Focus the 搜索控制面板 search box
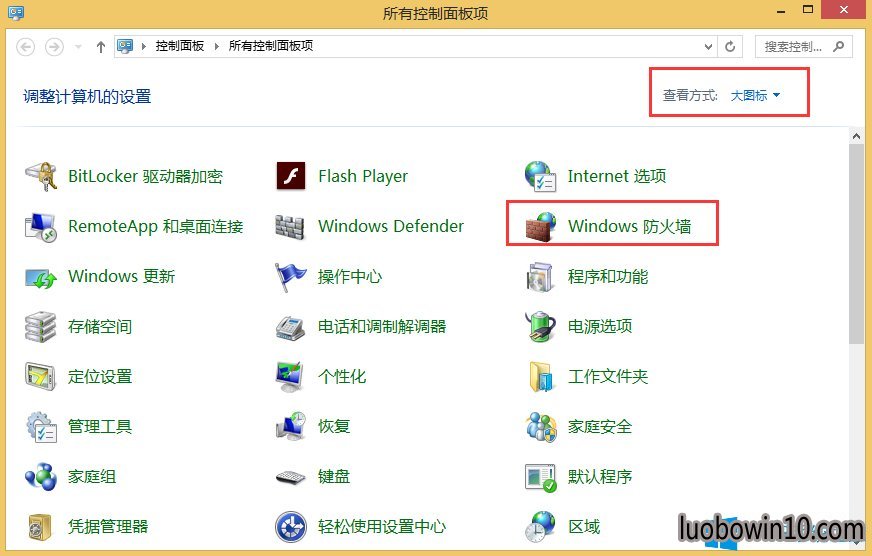 [803, 47]
